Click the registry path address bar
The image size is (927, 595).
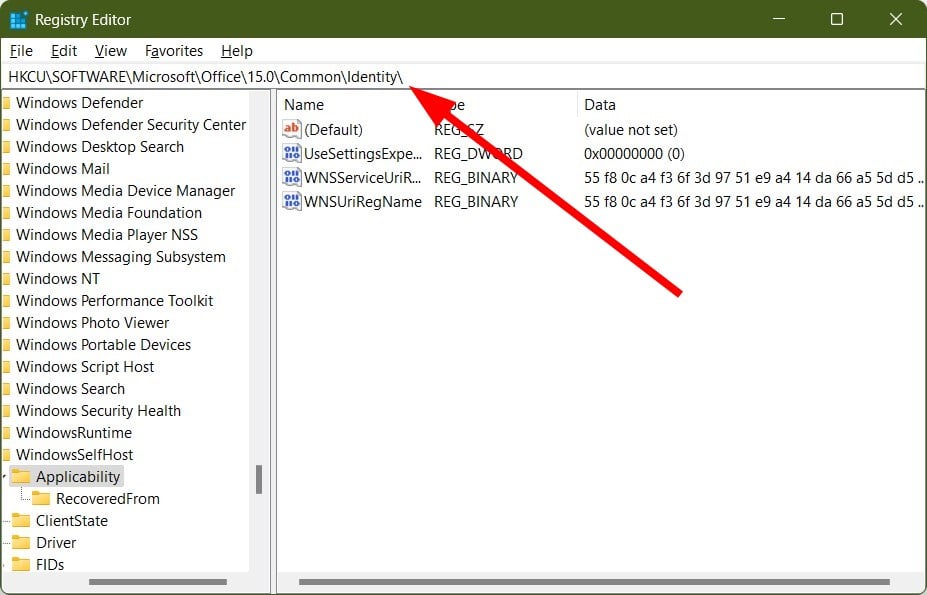pos(464,77)
